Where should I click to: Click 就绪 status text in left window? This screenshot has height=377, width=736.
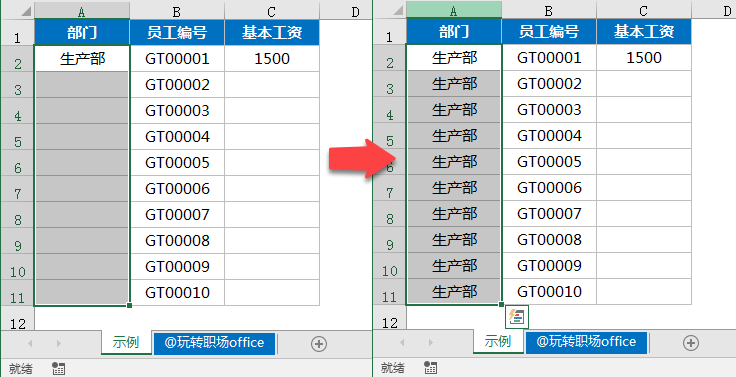point(21,369)
